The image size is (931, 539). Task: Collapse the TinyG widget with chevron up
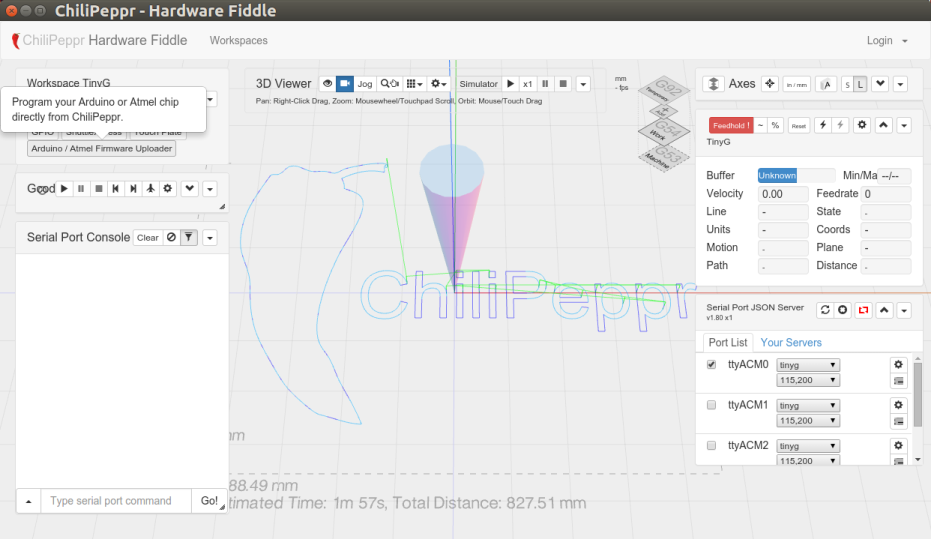tap(884, 125)
